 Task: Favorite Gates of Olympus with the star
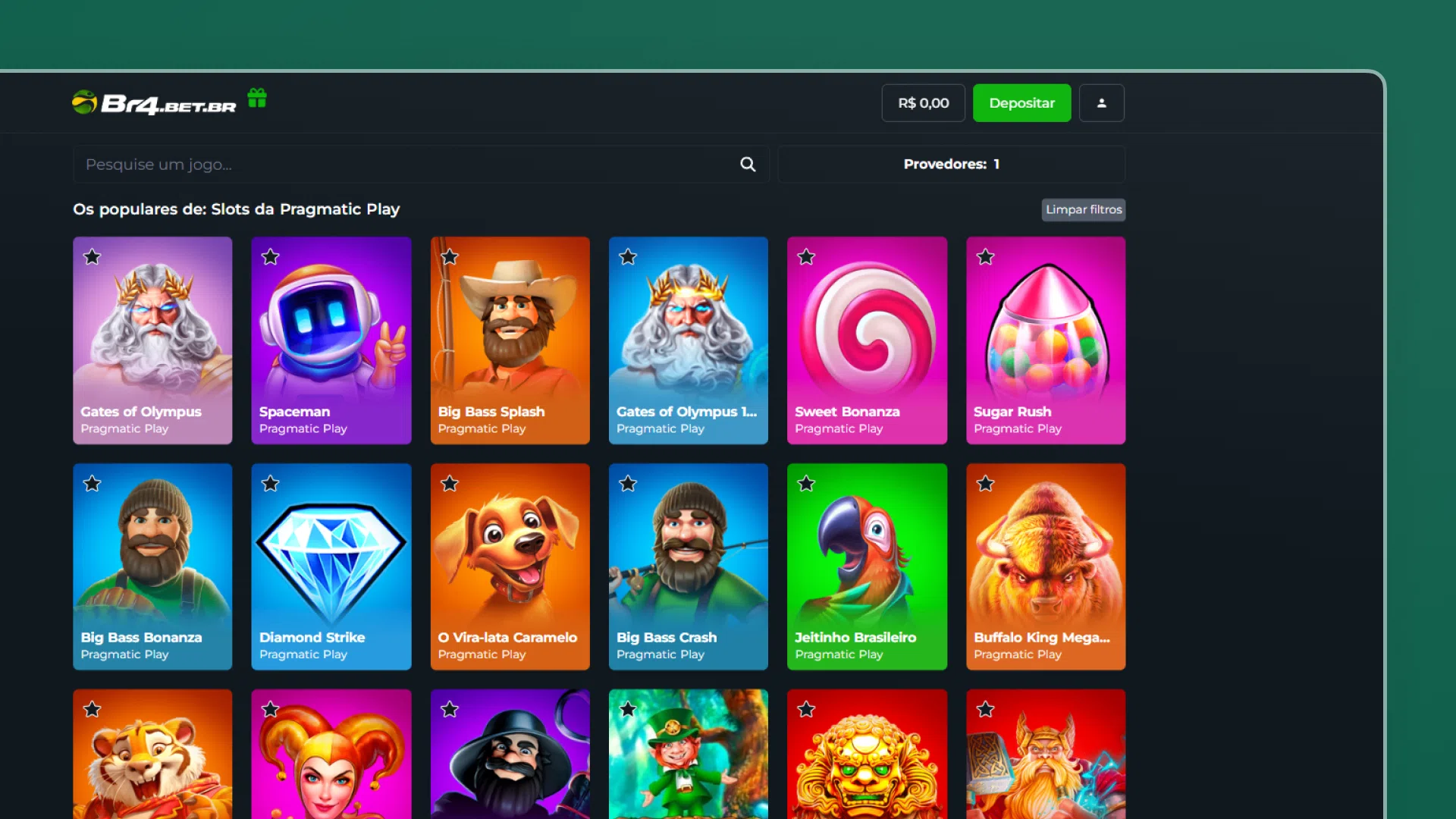[93, 257]
